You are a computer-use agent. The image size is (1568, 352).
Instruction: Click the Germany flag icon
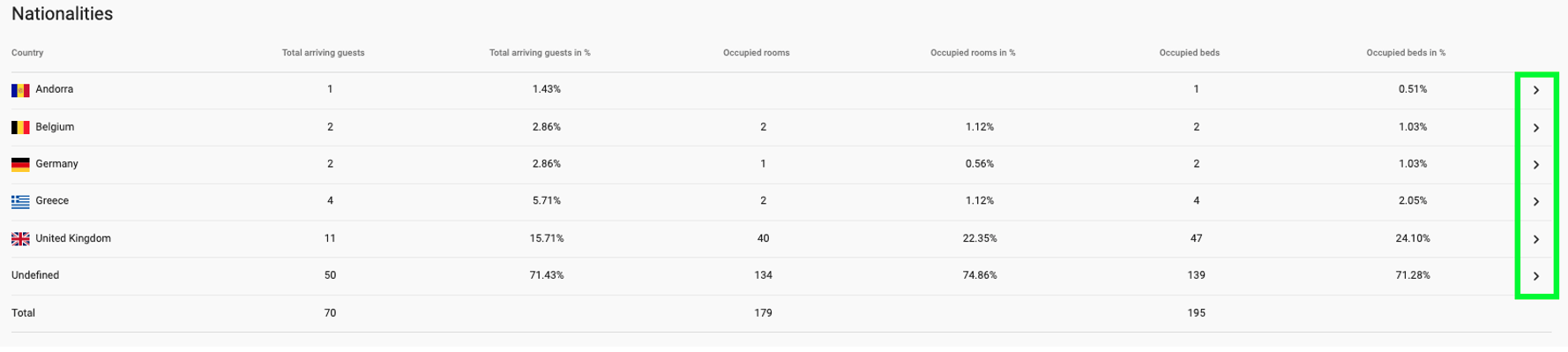click(x=20, y=164)
